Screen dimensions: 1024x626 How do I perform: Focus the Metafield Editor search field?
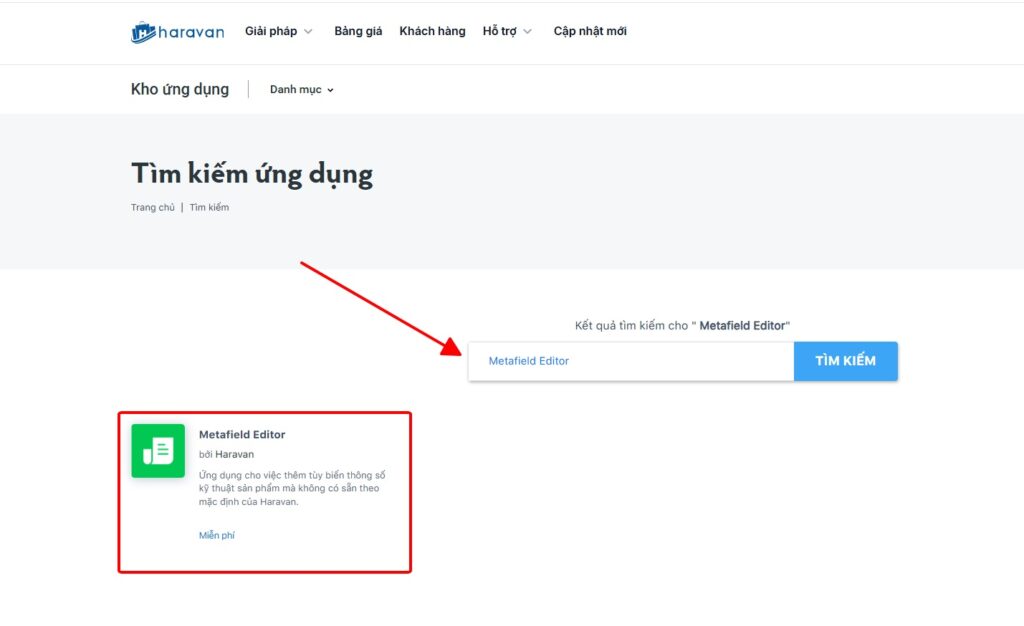click(x=630, y=361)
